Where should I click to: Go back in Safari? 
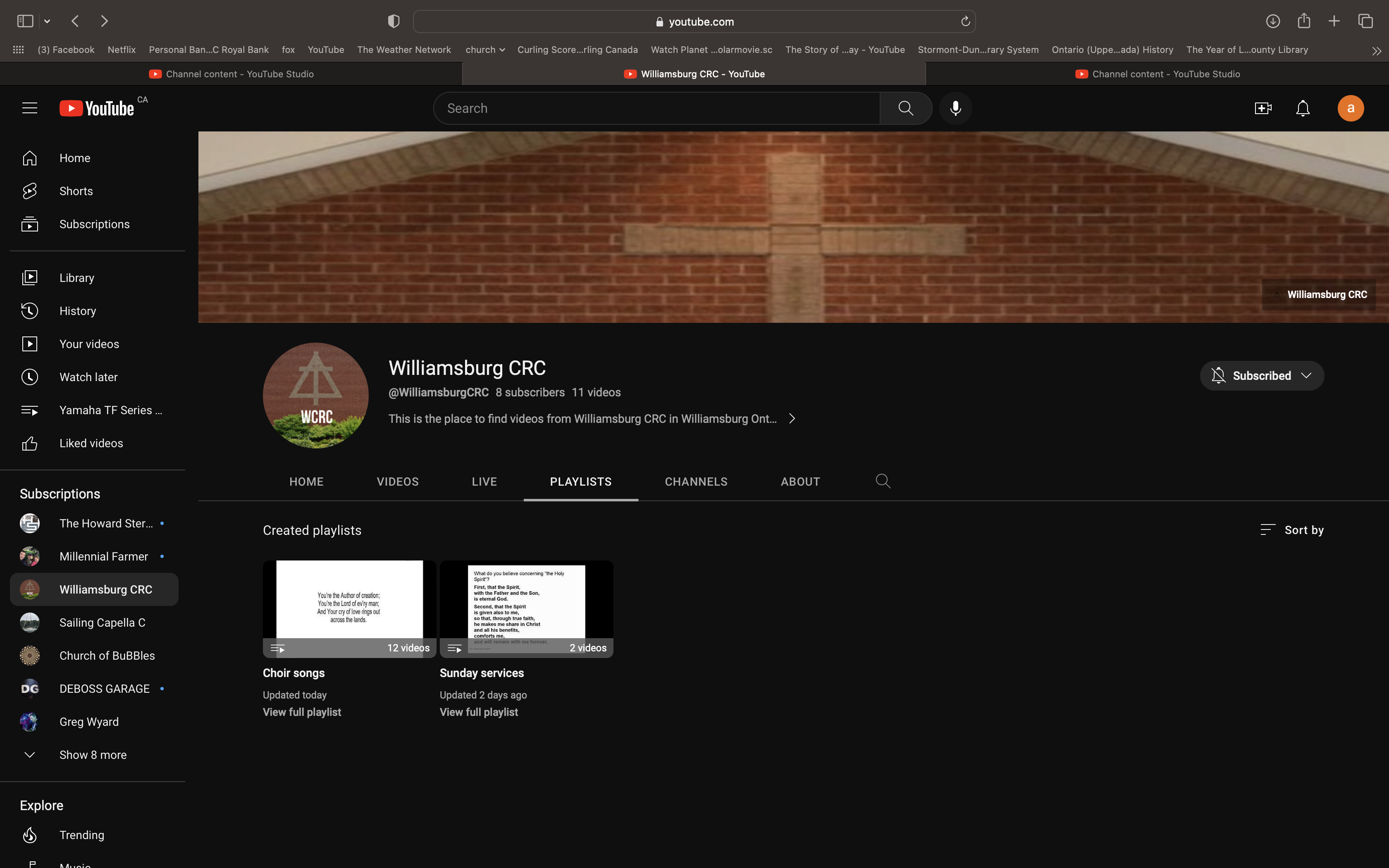pos(75,21)
